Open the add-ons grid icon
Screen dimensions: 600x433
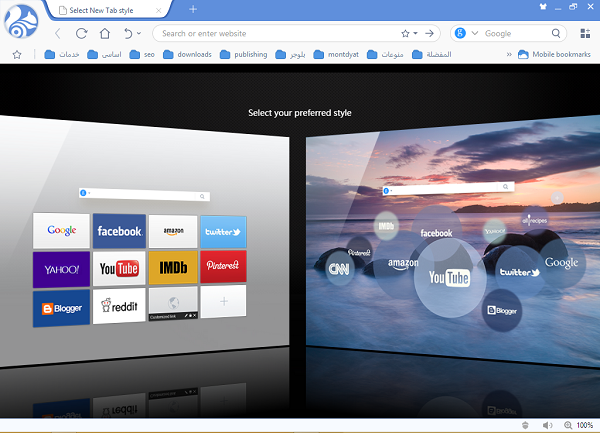[585, 34]
